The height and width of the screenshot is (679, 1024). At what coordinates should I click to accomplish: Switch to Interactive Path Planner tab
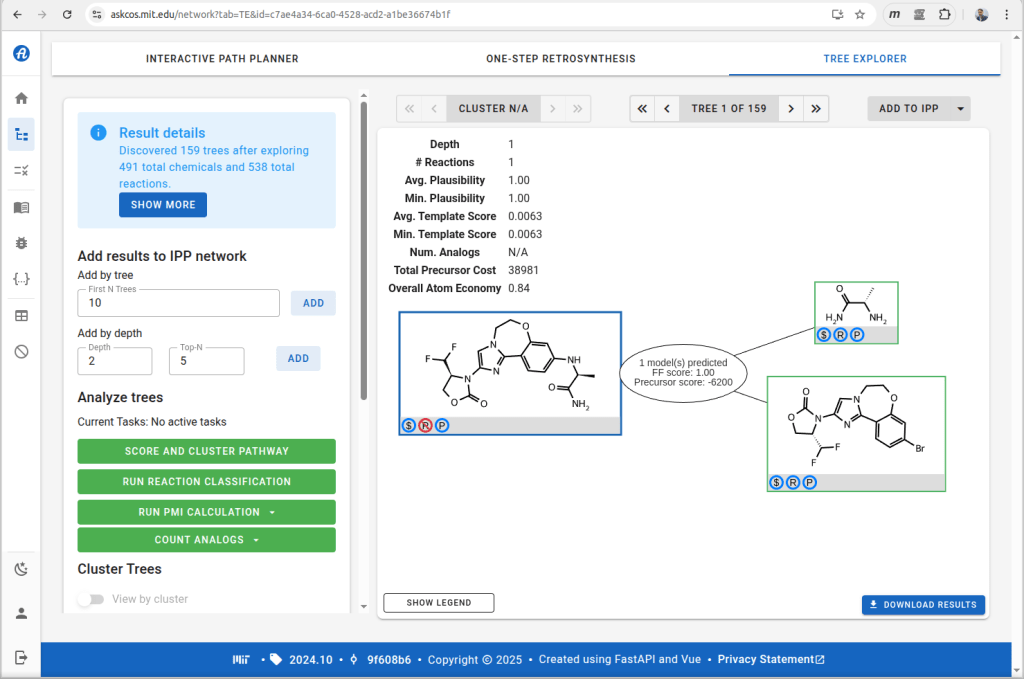tap(222, 59)
